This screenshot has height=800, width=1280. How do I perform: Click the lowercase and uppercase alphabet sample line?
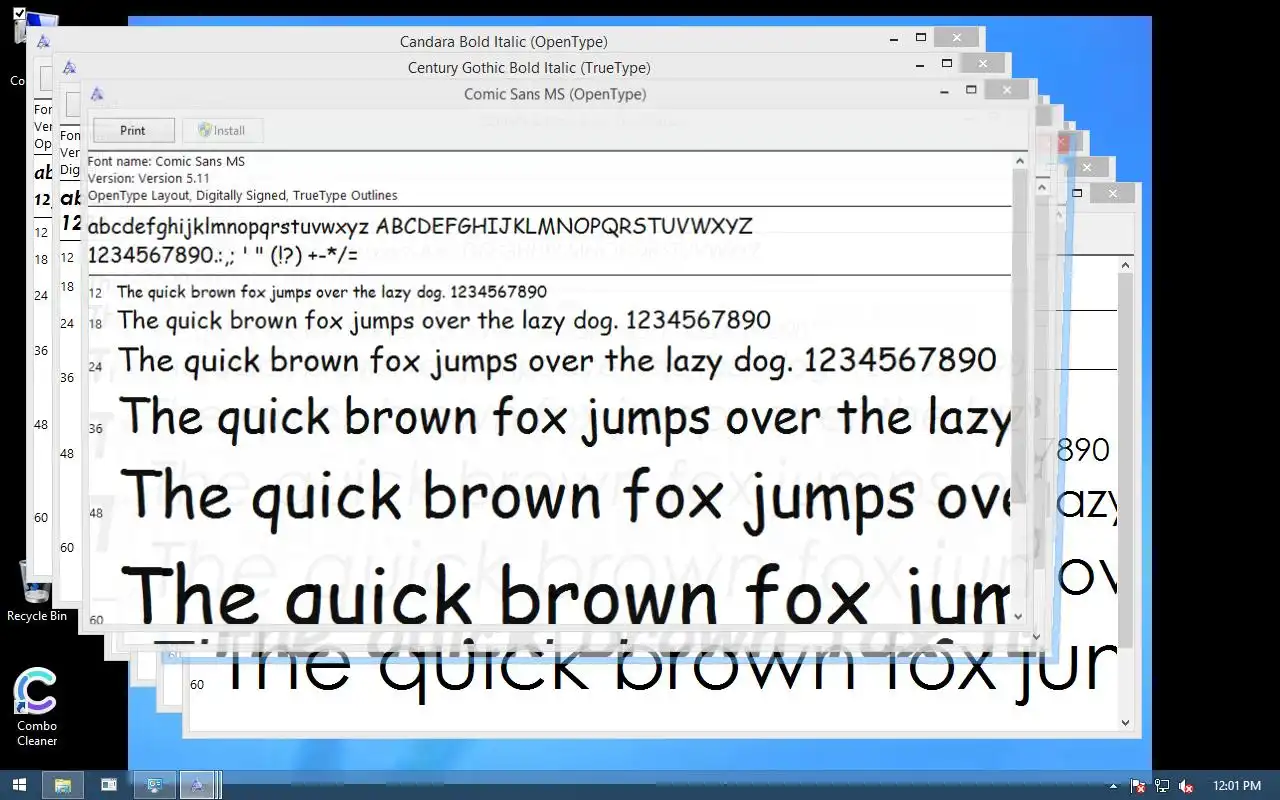(420, 226)
